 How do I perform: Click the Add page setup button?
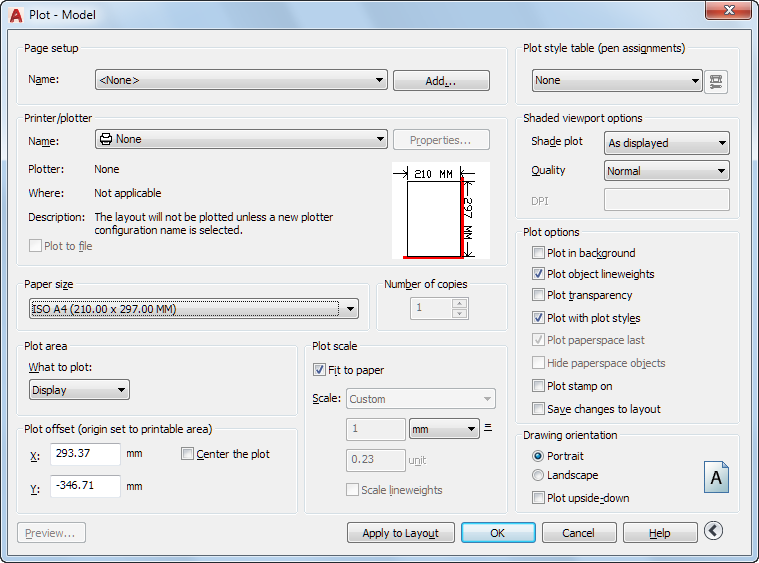click(441, 81)
